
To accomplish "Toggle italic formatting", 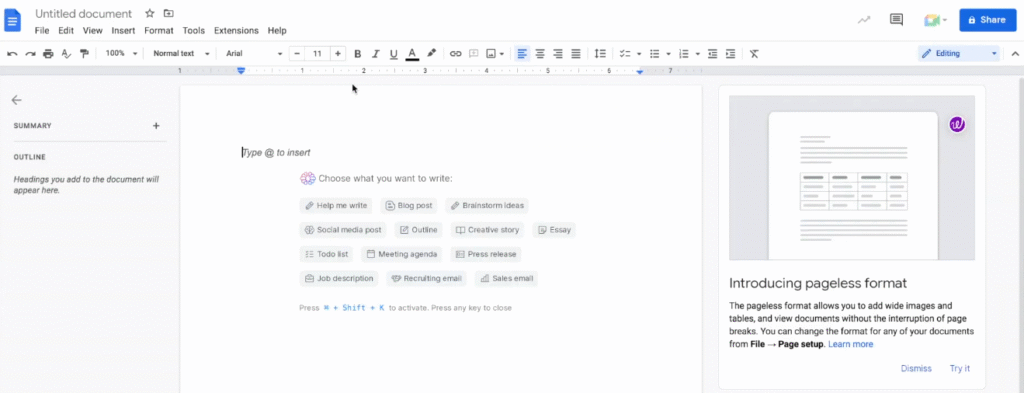I will coord(376,54).
